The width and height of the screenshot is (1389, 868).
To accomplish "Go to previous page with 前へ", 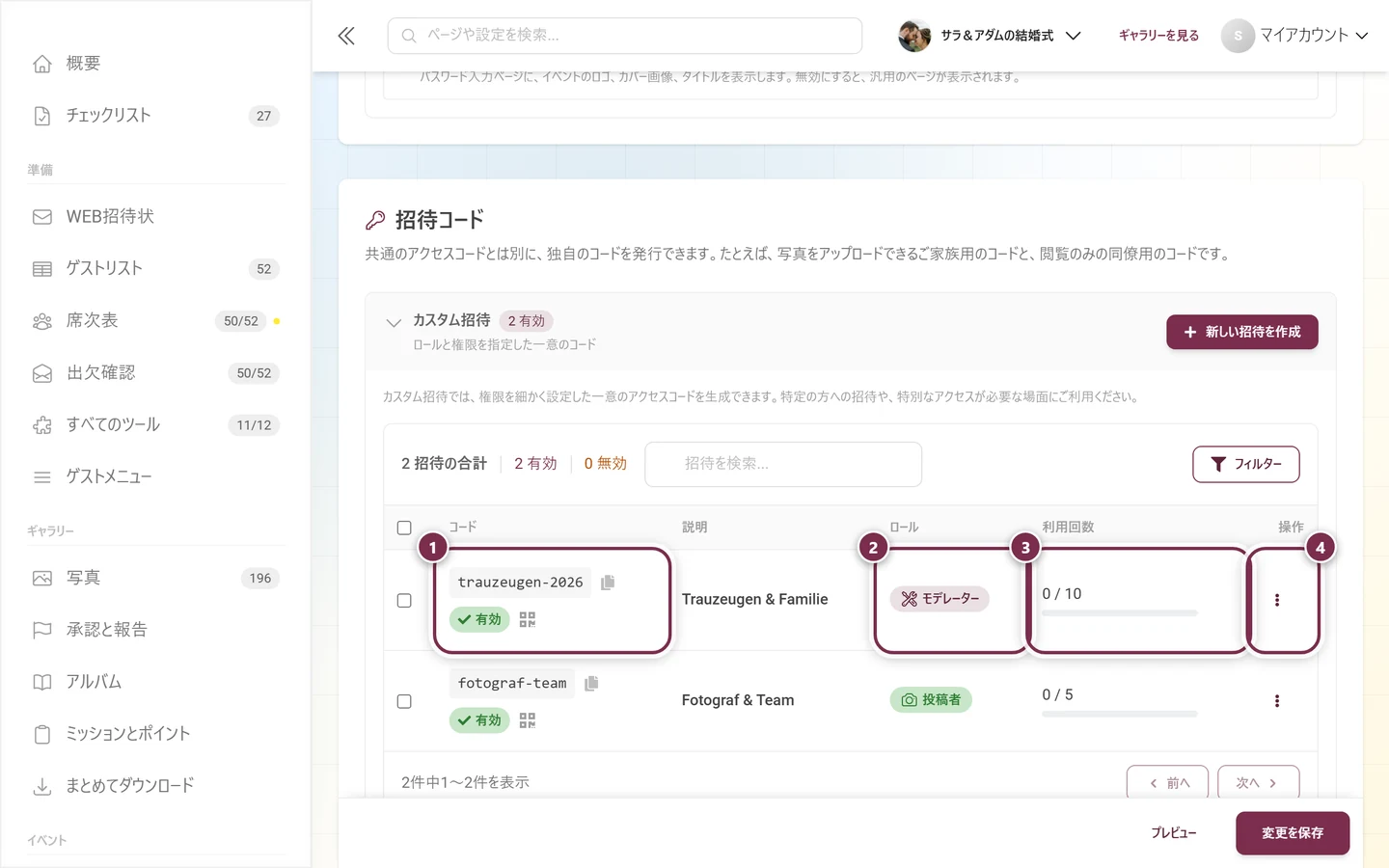I will tap(1167, 782).
